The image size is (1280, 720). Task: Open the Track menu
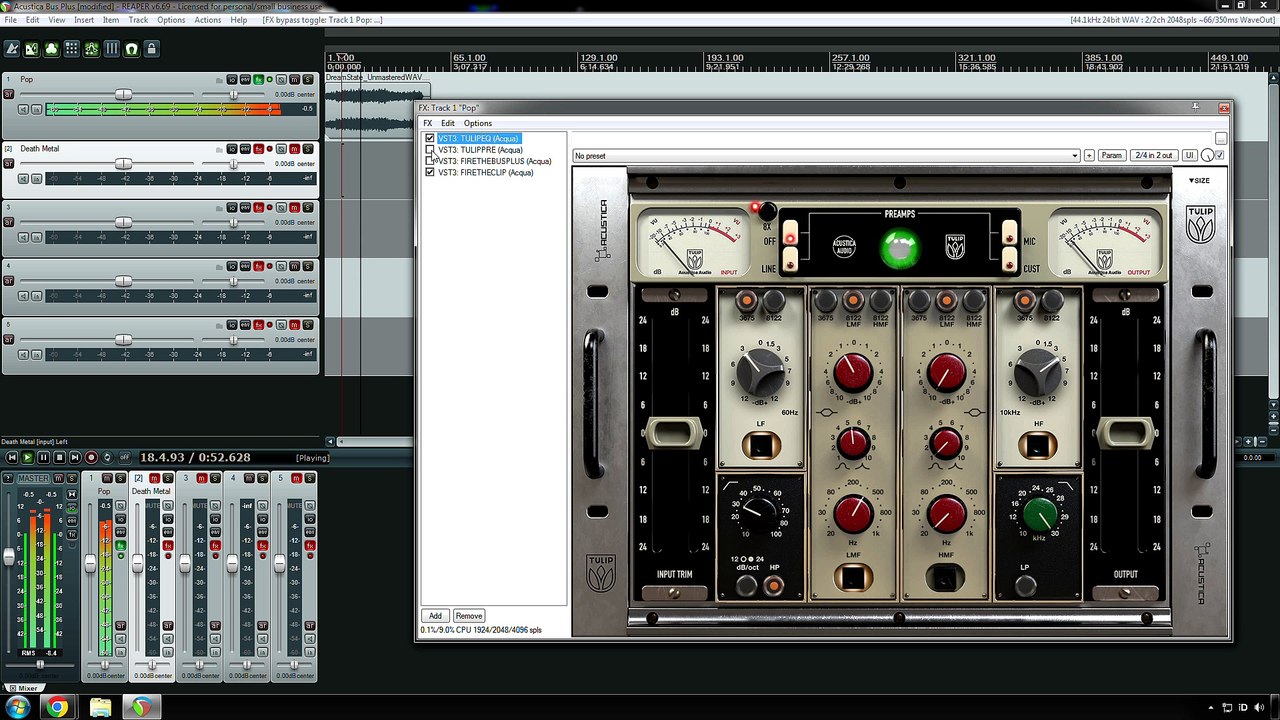[138, 20]
